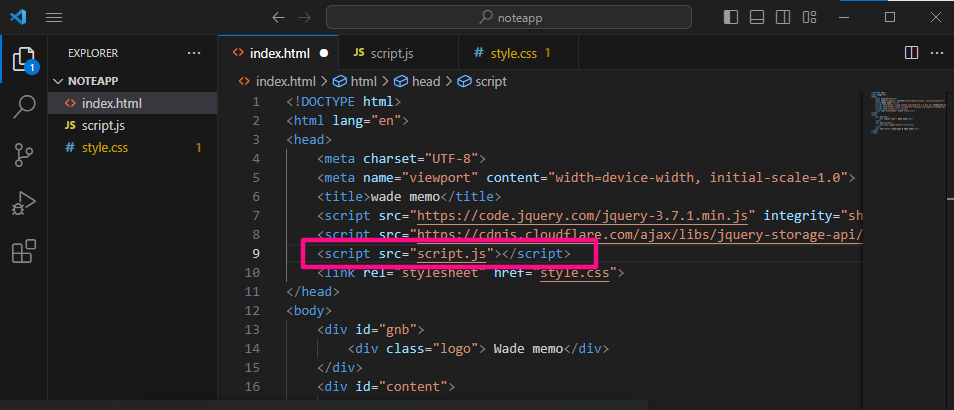Screen dimensions: 954x410
Task: Click the problem count 1 beside style.css in Explorer
Action: pos(198,148)
